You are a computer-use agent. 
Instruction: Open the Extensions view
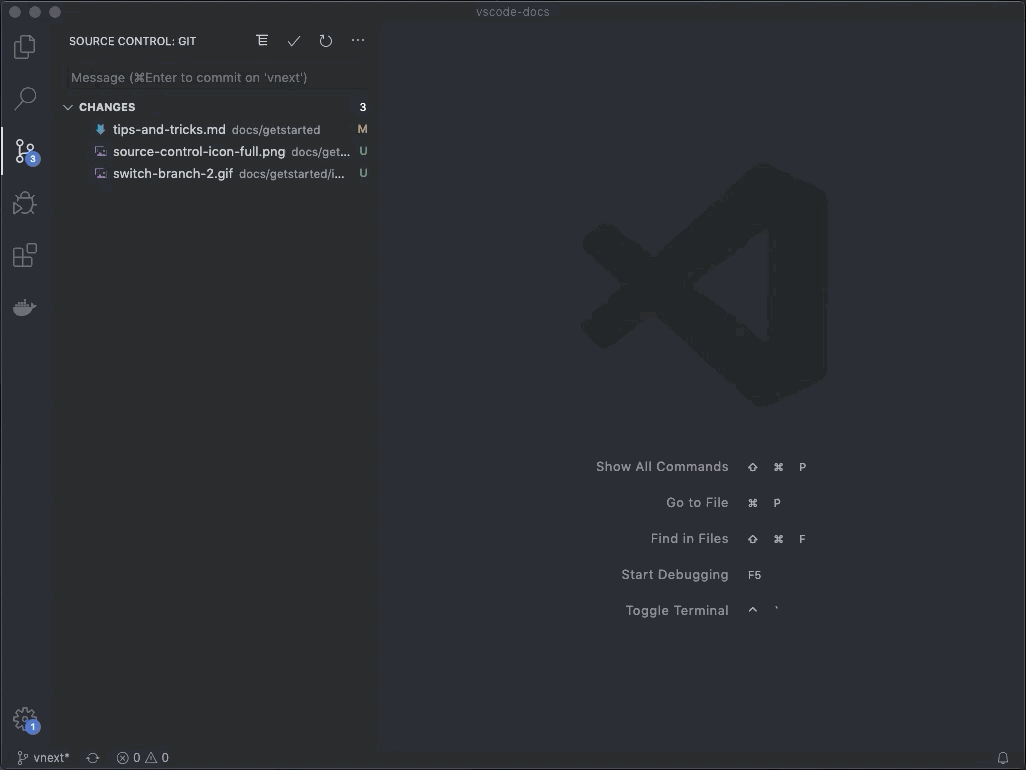pos(25,255)
